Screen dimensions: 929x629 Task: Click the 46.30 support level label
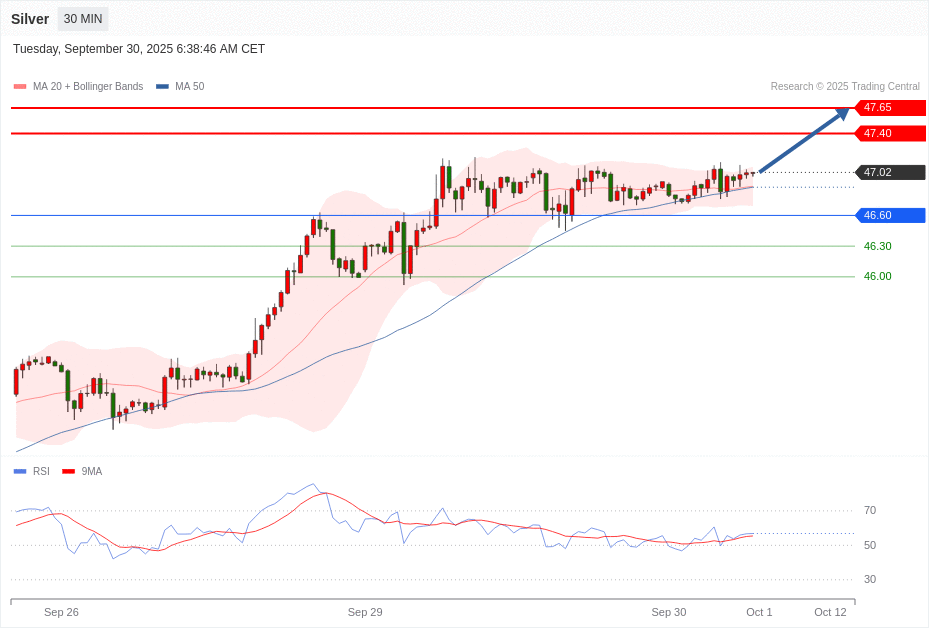(877, 246)
